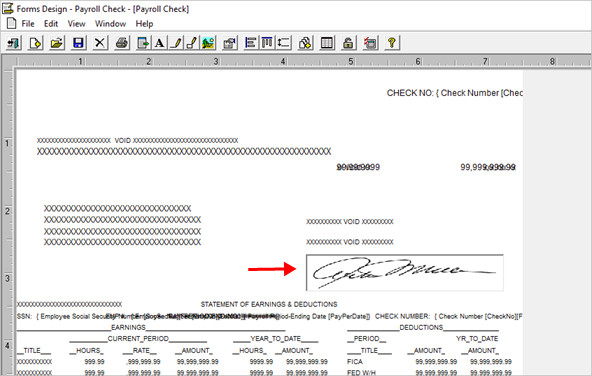Select the __RATE__ column header
This screenshot has height=376, width=592.
pos(140,350)
